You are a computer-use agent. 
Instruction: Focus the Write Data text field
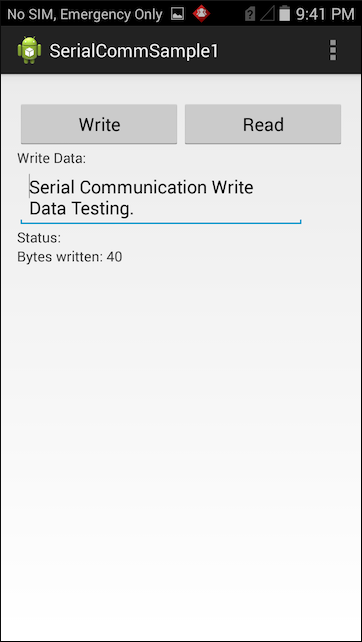click(161, 198)
